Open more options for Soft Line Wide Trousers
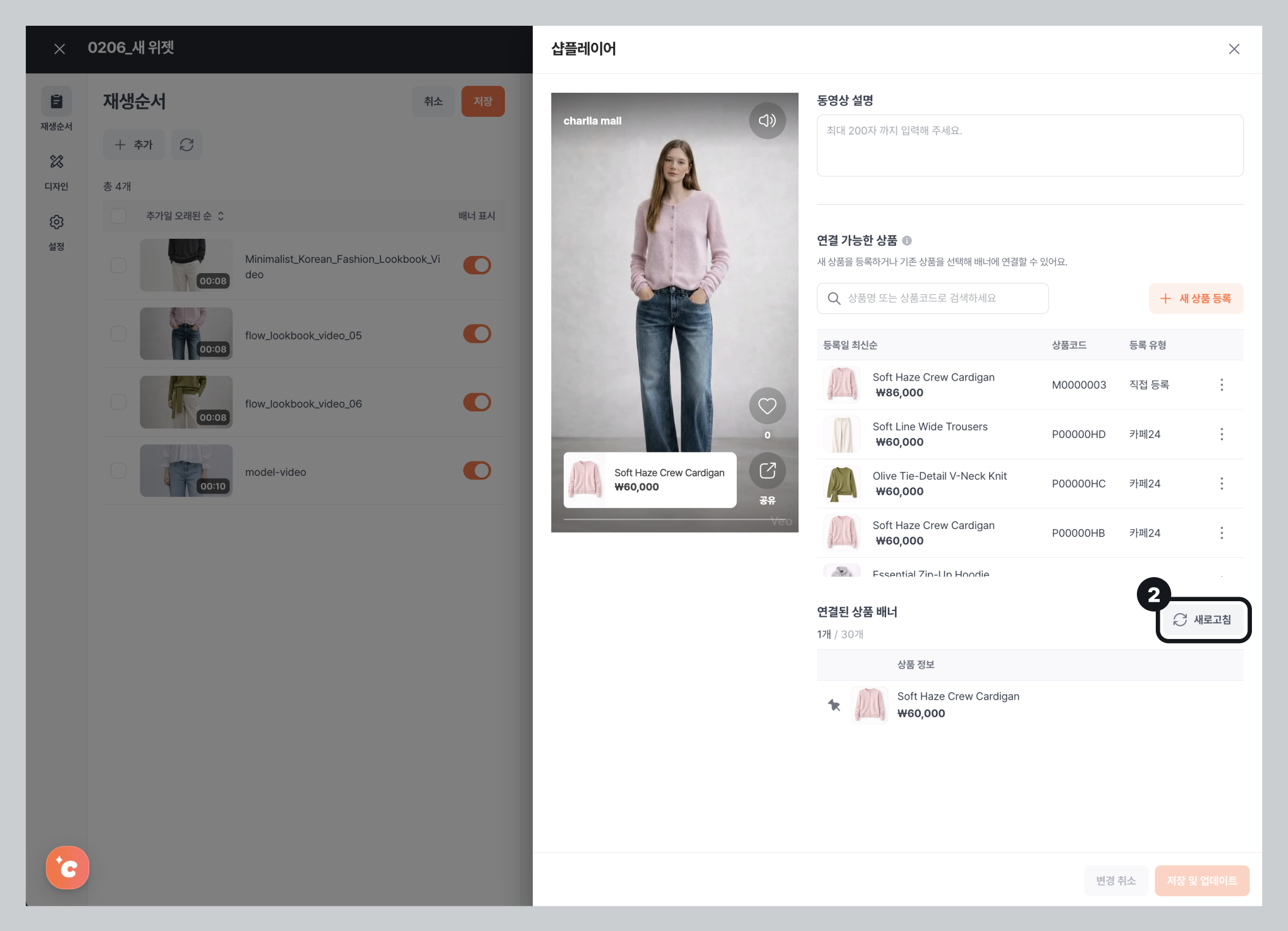1288x931 pixels. coord(1222,434)
